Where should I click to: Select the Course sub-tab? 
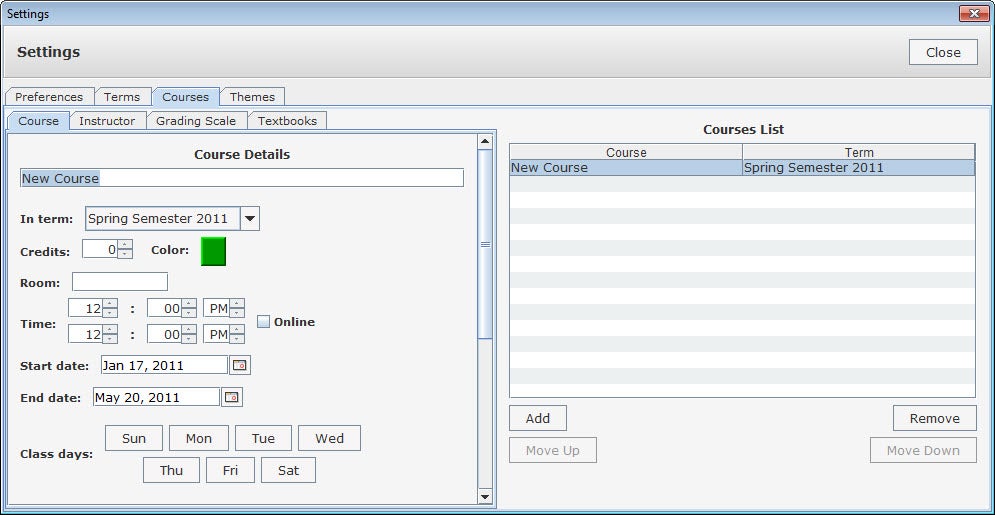tap(38, 121)
